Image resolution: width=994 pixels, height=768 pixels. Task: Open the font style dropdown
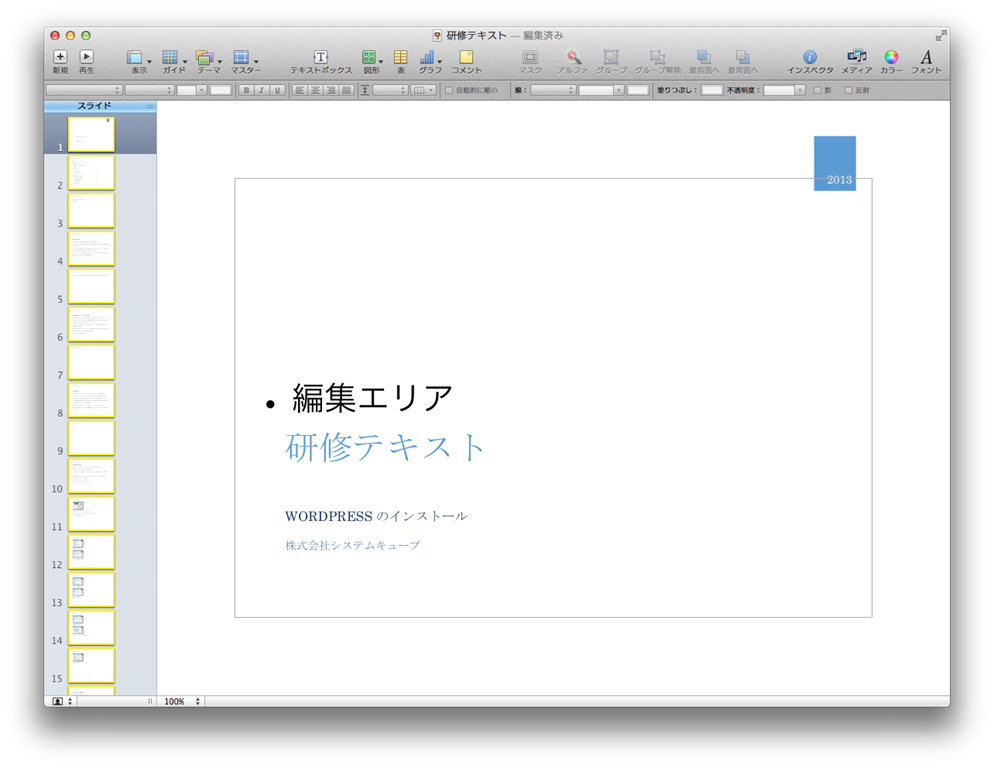(x=149, y=91)
